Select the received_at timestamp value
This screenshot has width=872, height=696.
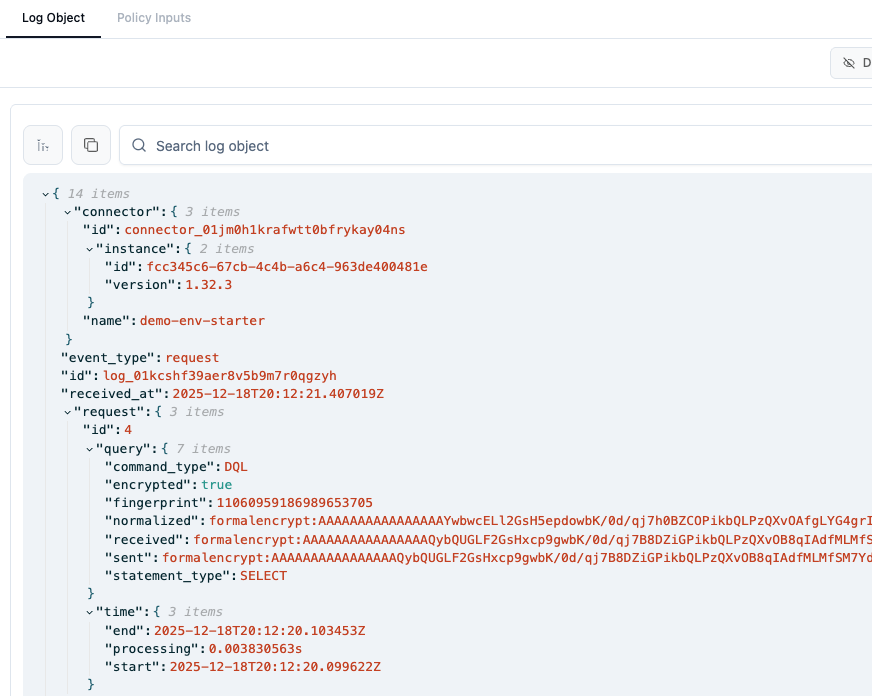point(280,393)
